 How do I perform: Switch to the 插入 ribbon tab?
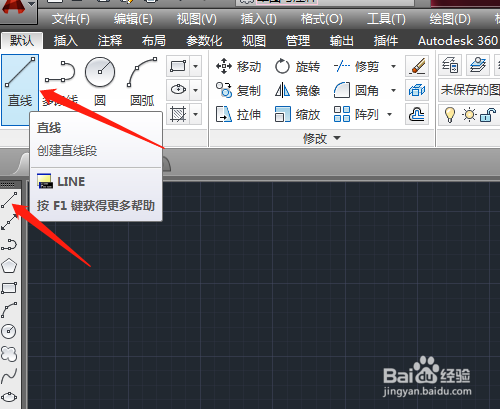[66, 41]
